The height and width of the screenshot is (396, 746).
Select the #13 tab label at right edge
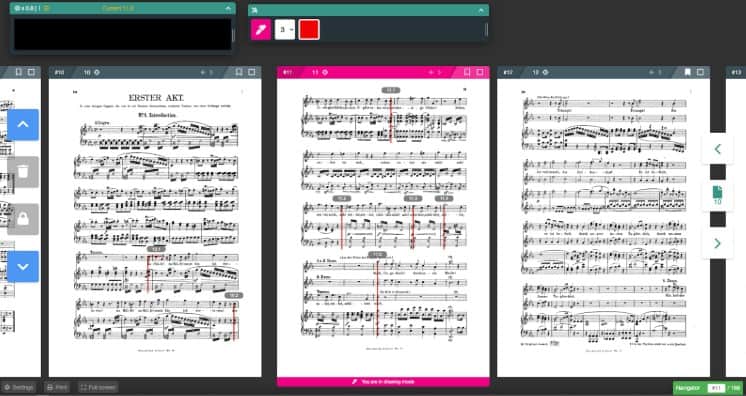pos(736,72)
